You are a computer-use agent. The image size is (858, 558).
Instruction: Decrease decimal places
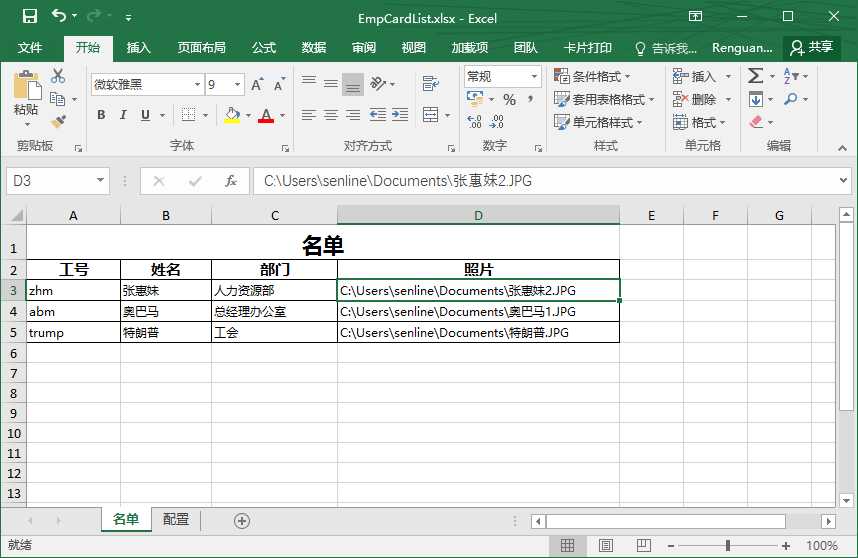(x=496, y=121)
